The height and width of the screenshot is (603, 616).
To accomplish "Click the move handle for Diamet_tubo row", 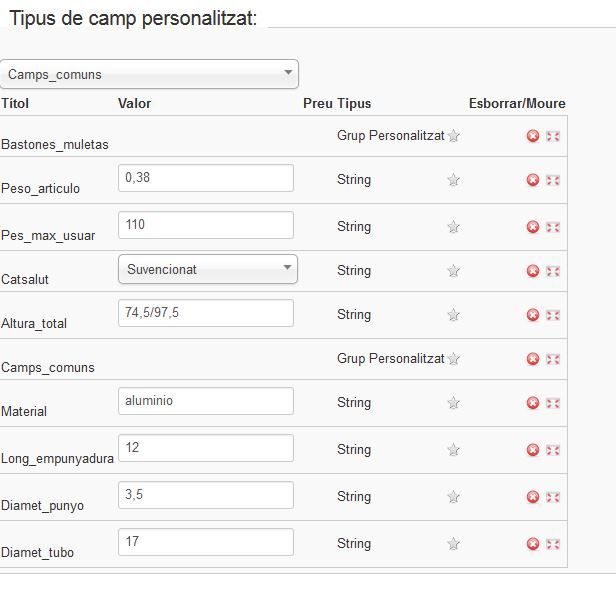I will (x=553, y=544).
